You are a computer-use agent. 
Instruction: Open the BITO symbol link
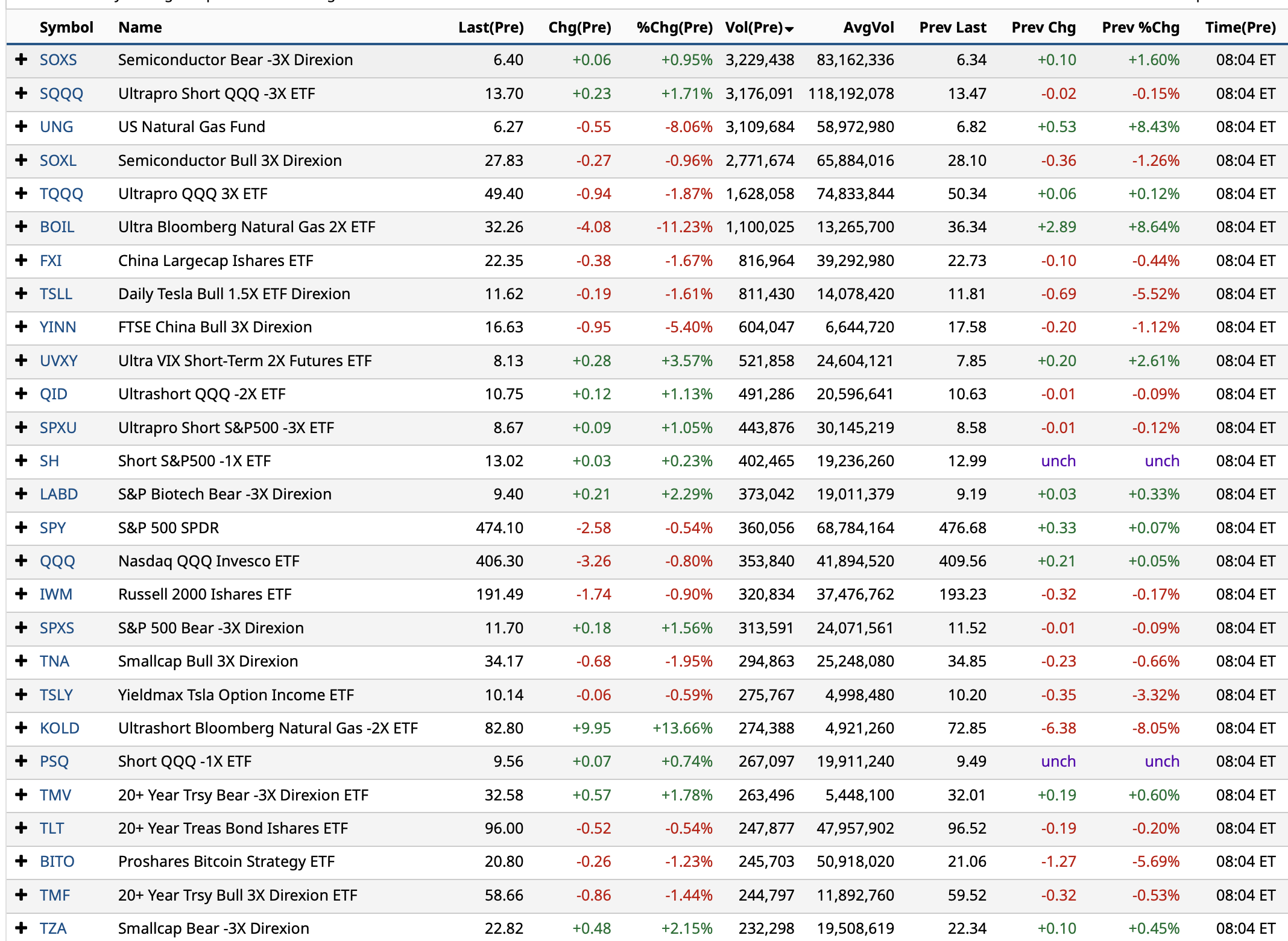(x=57, y=861)
